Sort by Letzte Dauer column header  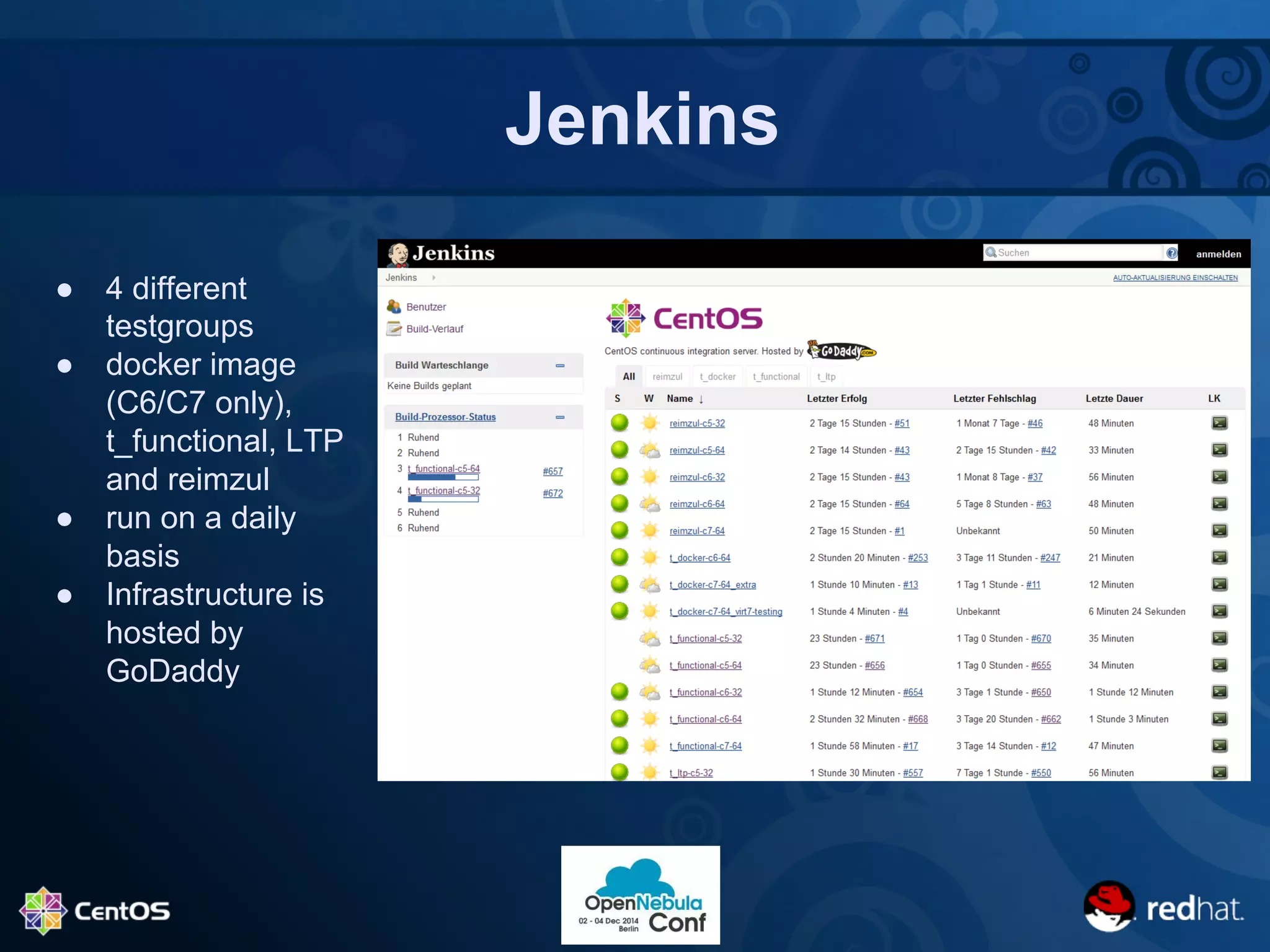click(x=1114, y=399)
